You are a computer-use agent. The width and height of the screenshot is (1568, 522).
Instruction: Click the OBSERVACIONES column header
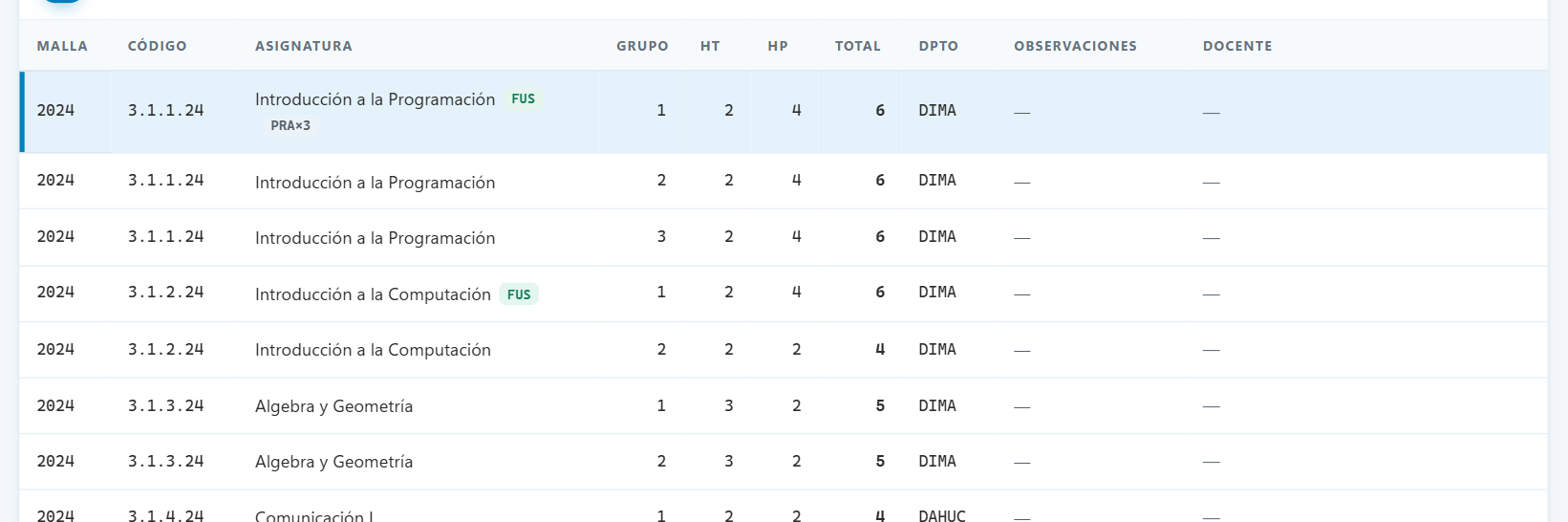pos(1075,46)
